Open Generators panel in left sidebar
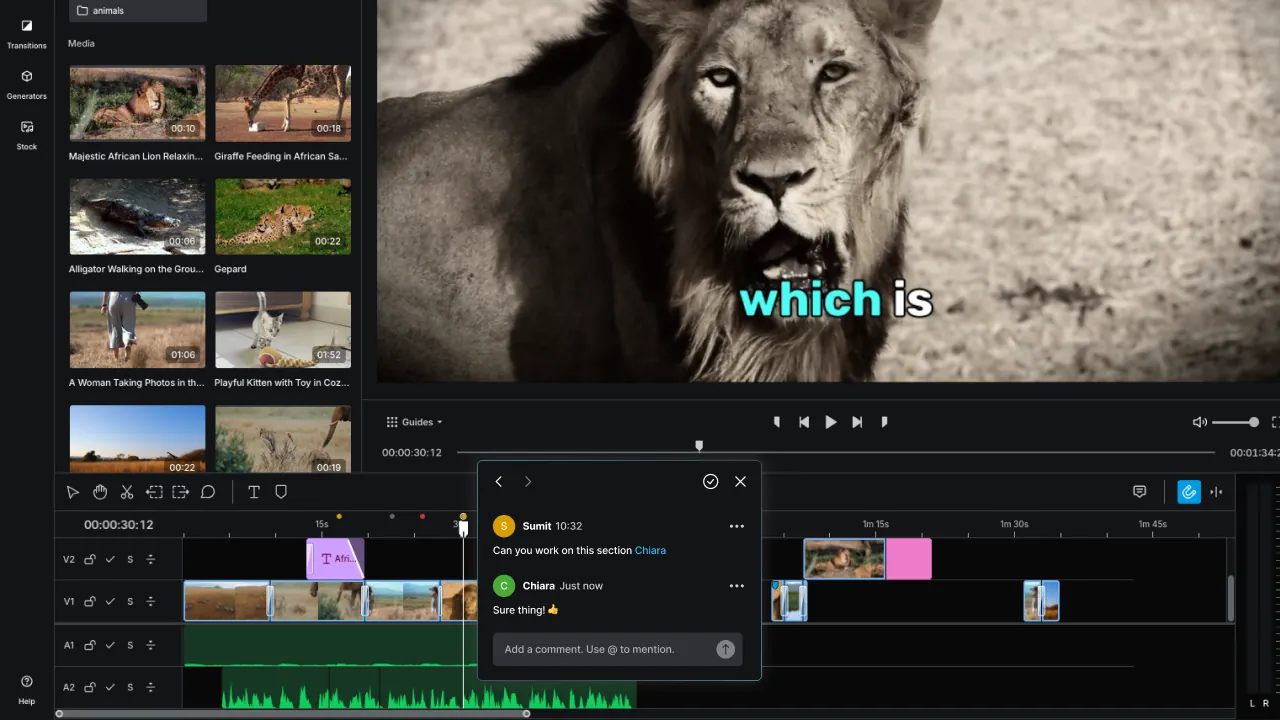This screenshot has width=1280, height=720. click(27, 84)
